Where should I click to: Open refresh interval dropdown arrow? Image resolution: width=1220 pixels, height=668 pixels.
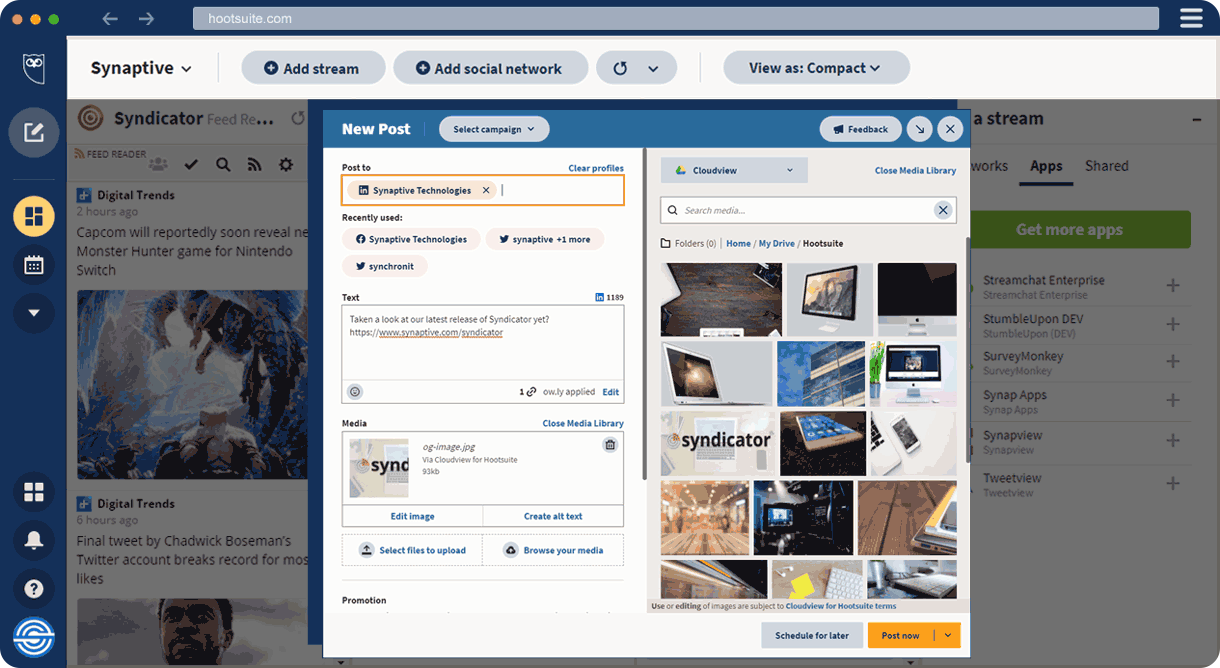click(x=653, y=69)
